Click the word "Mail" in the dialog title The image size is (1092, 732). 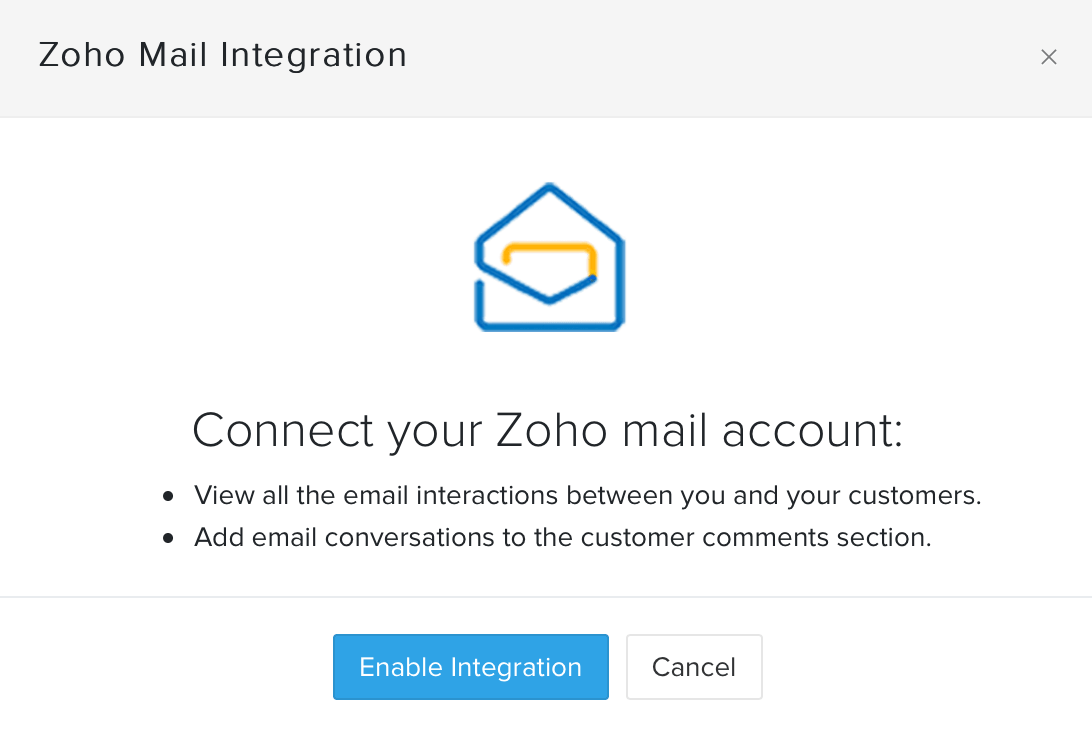(174, 55)
